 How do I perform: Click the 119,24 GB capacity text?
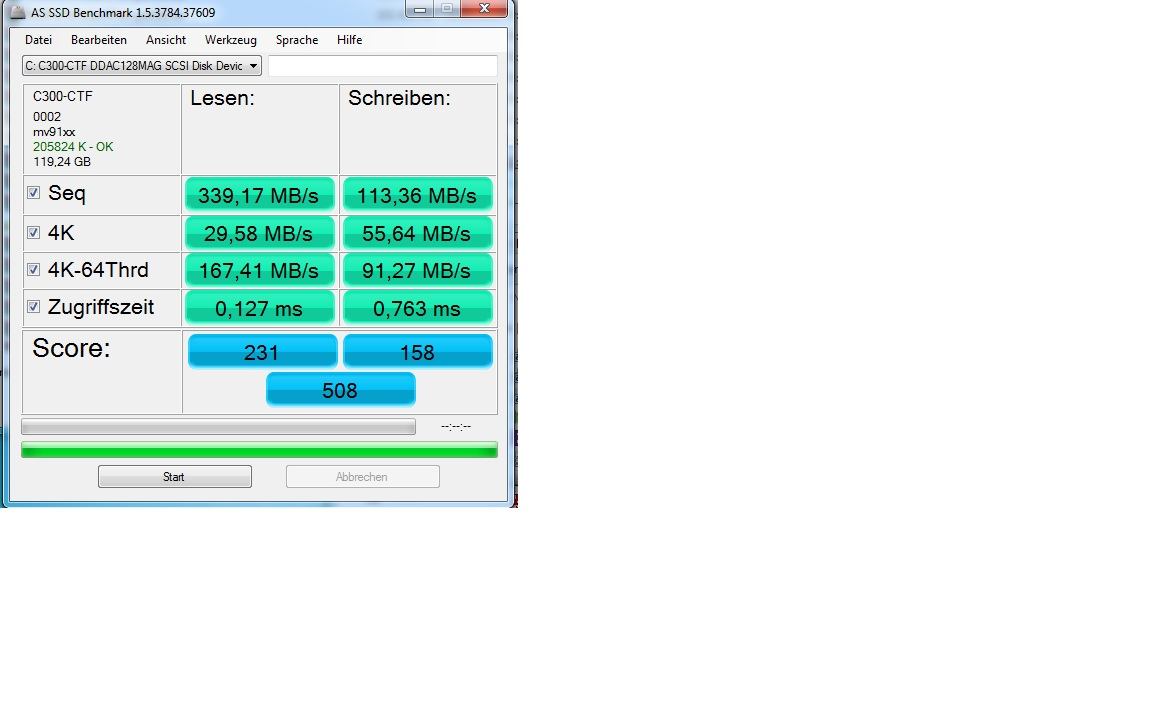62,162
